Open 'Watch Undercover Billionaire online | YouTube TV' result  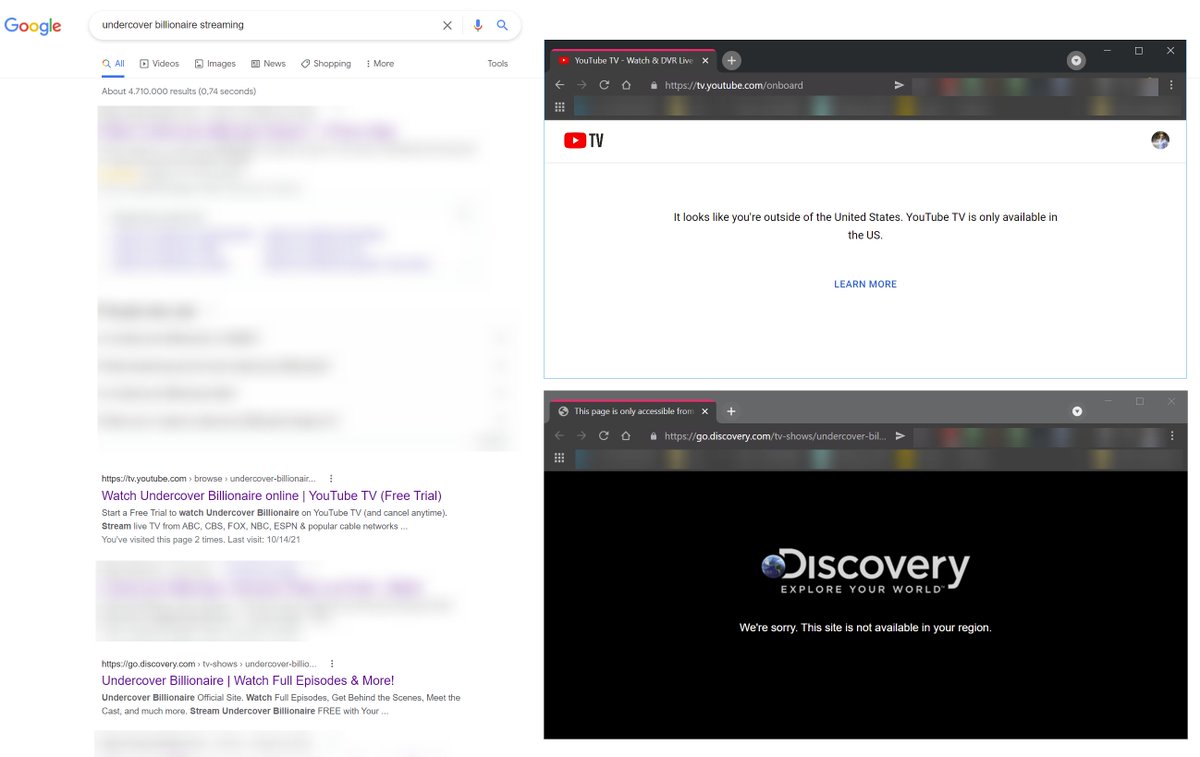coord(271,496)
